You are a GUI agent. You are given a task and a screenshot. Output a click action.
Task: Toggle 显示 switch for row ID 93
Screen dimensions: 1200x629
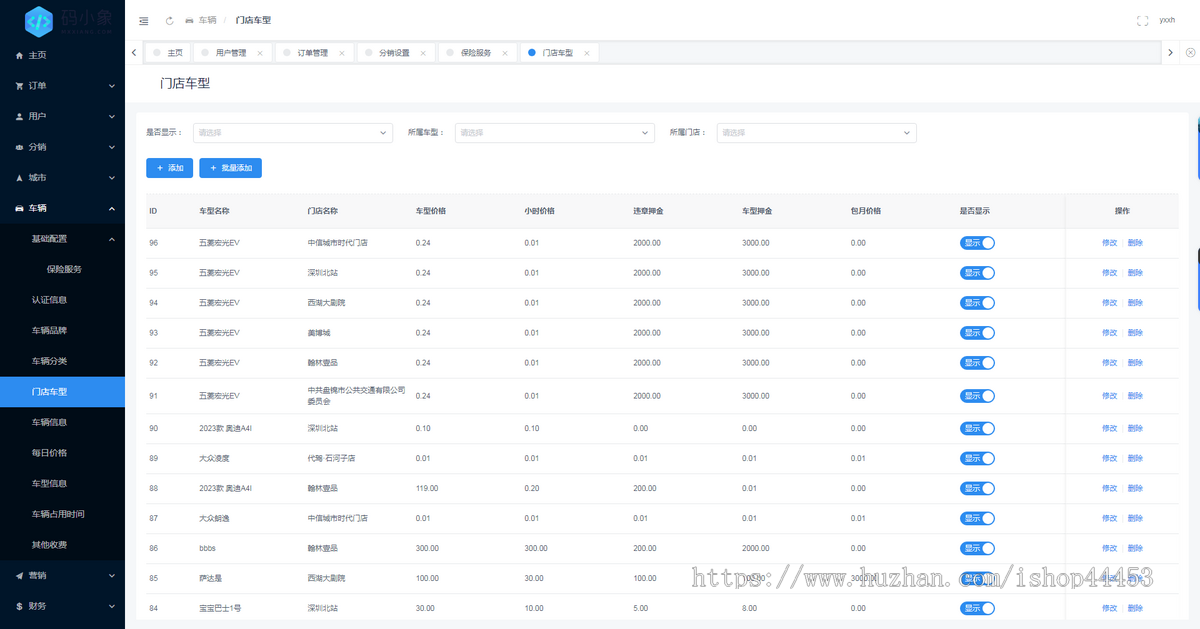tap(977, 333)
